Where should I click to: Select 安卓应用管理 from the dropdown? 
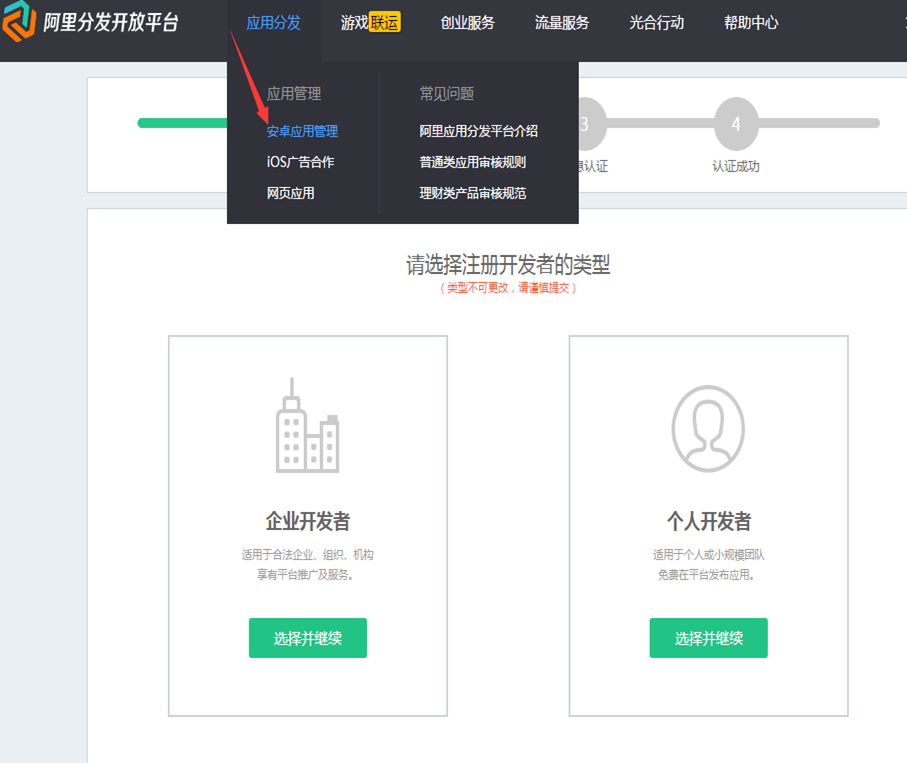(x=302, y=131)
